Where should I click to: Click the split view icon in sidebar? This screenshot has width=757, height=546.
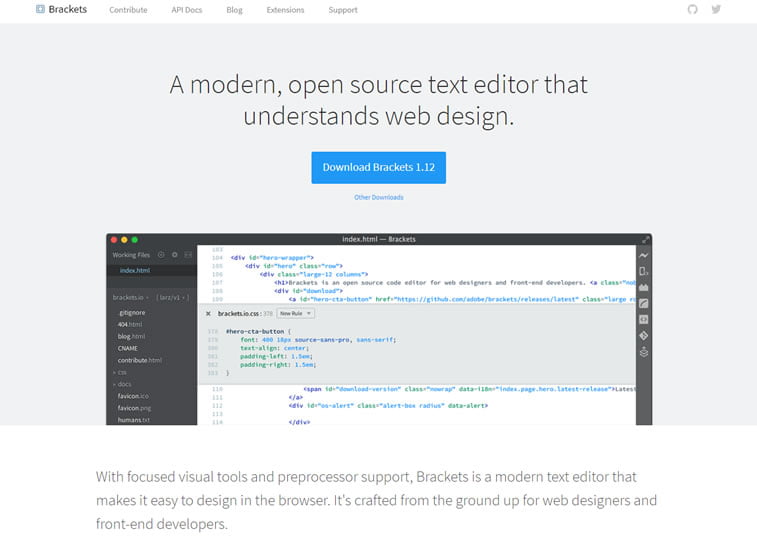(x=188, y=254)
